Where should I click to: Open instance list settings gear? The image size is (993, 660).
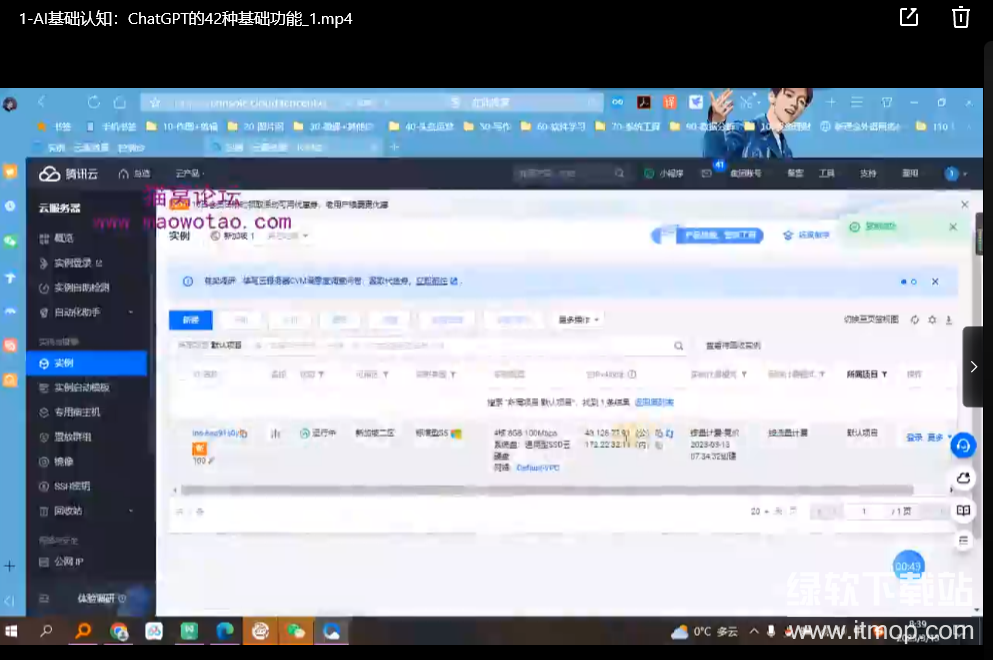tap(932, 320)
